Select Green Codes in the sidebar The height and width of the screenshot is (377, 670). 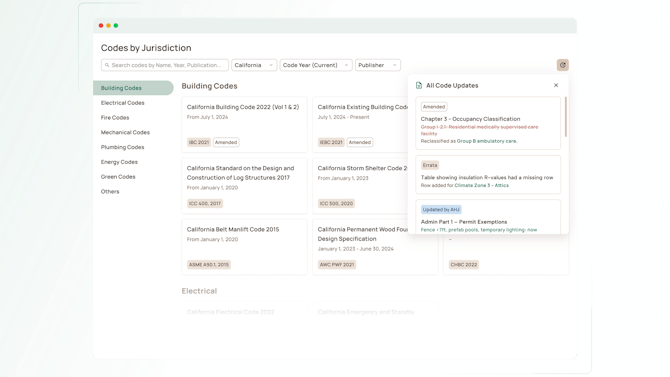tap(118, 177)
